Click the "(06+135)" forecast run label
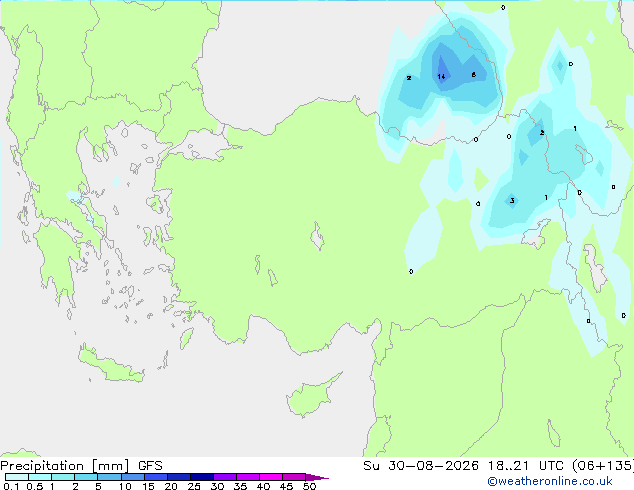The image size is (634, 490). 602,466
